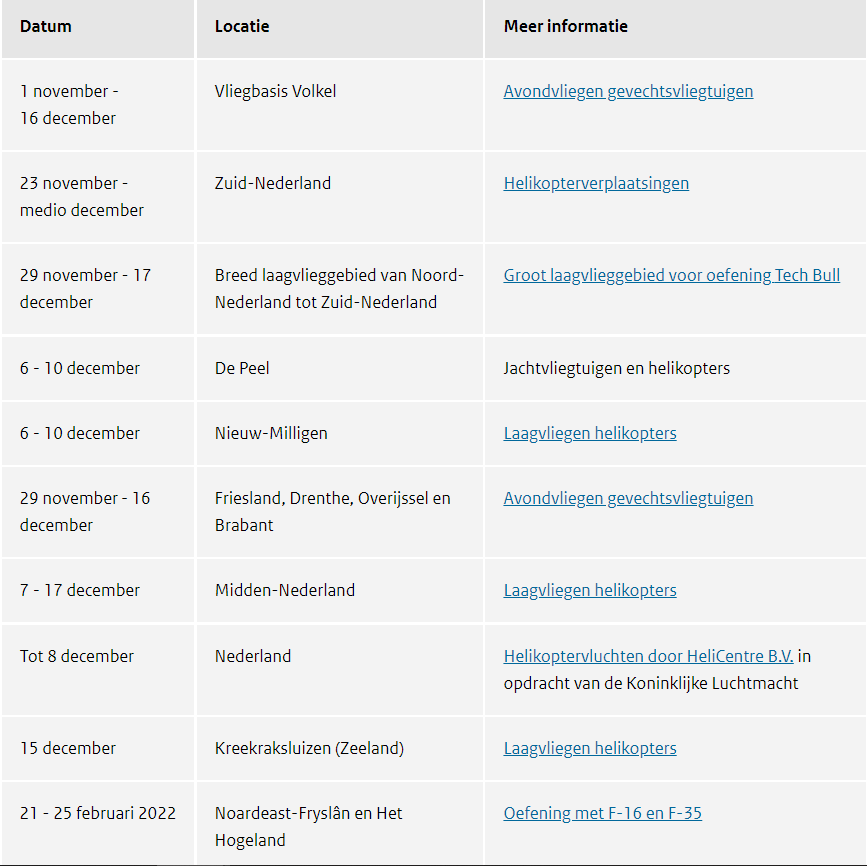
Task: Click the Jachtvliegtuigen en helikopters text
Action: (617, 369)
